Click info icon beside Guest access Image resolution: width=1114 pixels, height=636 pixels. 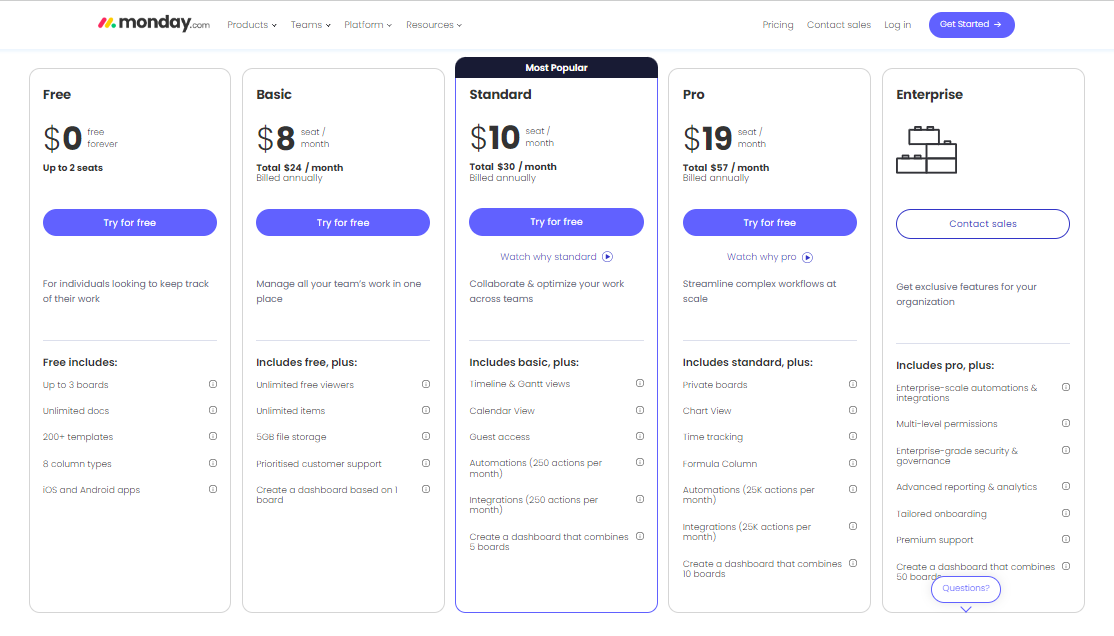[640, 437]
